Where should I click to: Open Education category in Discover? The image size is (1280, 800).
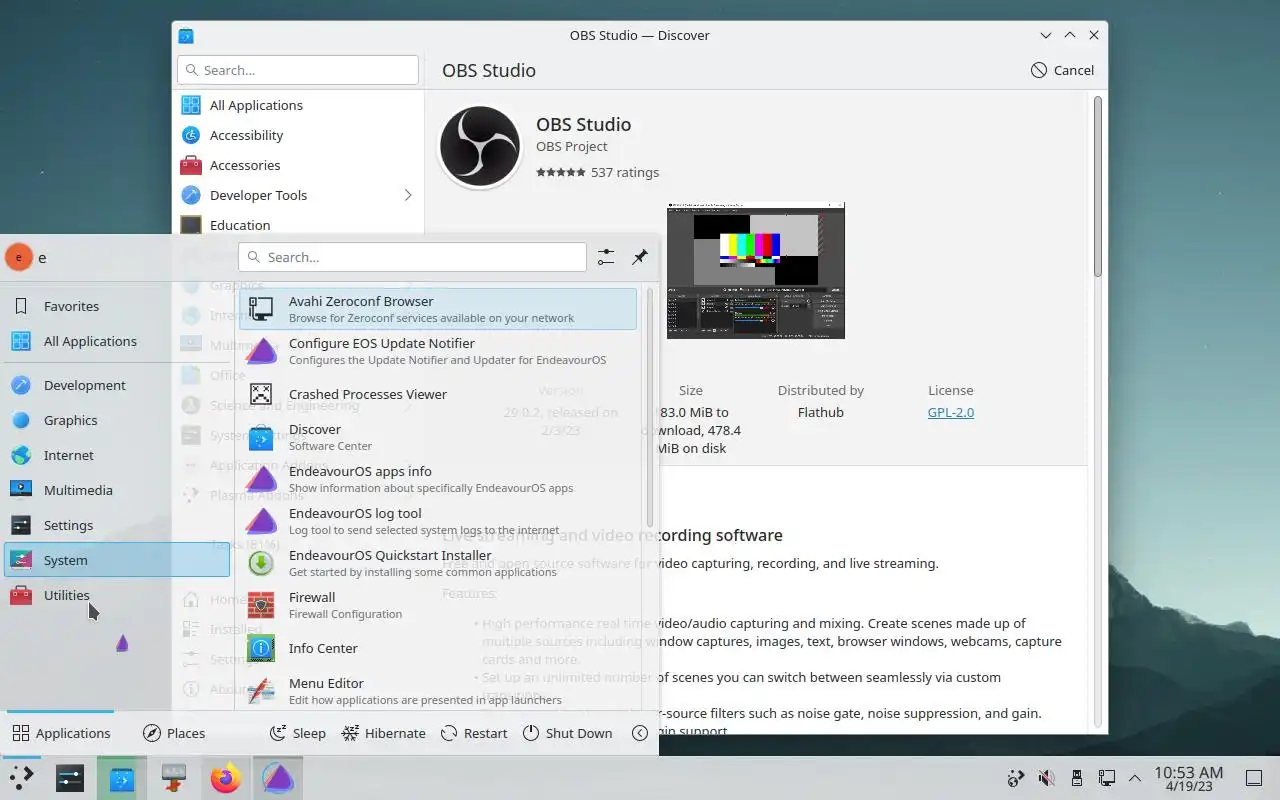[x=298, y=225]
